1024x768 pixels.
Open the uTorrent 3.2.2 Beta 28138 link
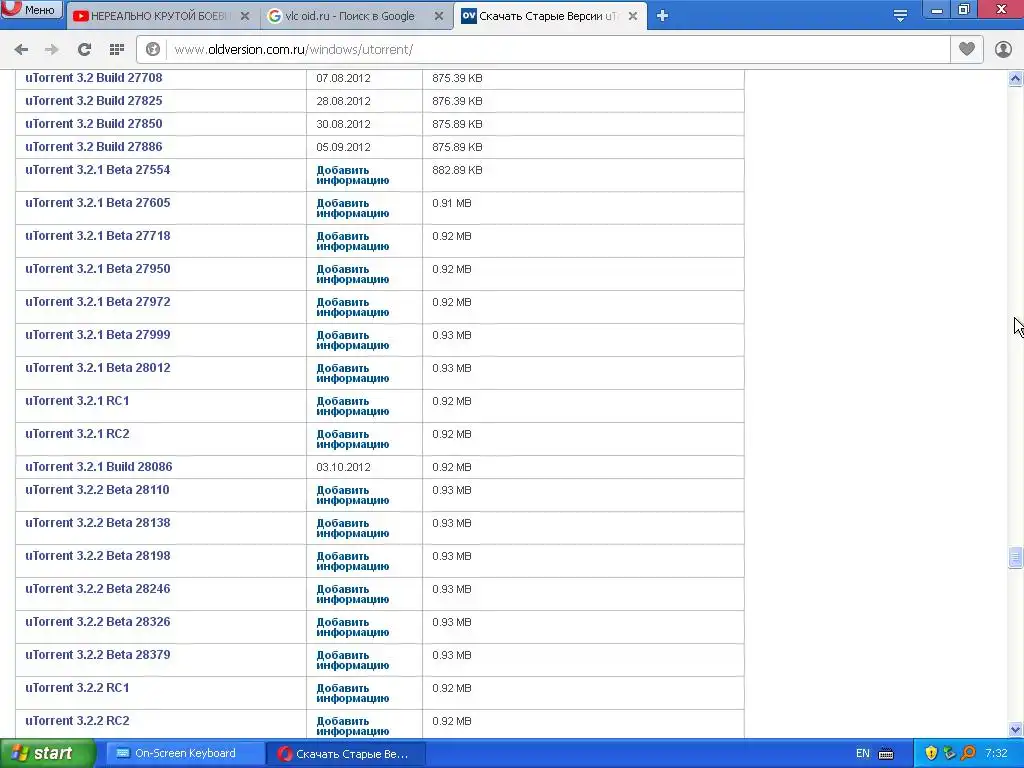pyautogui.click(x=97, y=522)
